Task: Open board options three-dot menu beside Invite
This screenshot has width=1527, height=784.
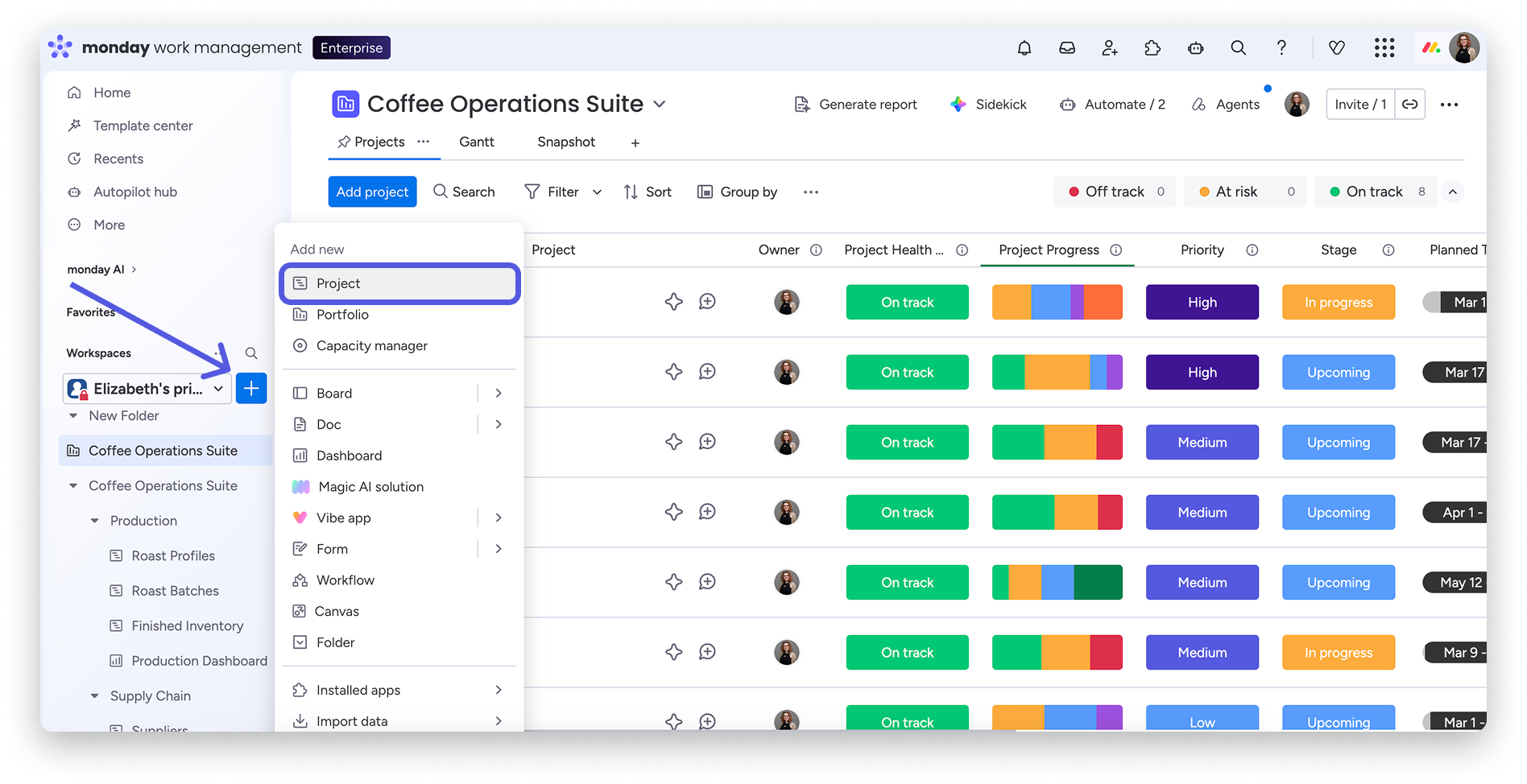Action: [x=1450, y=105]
